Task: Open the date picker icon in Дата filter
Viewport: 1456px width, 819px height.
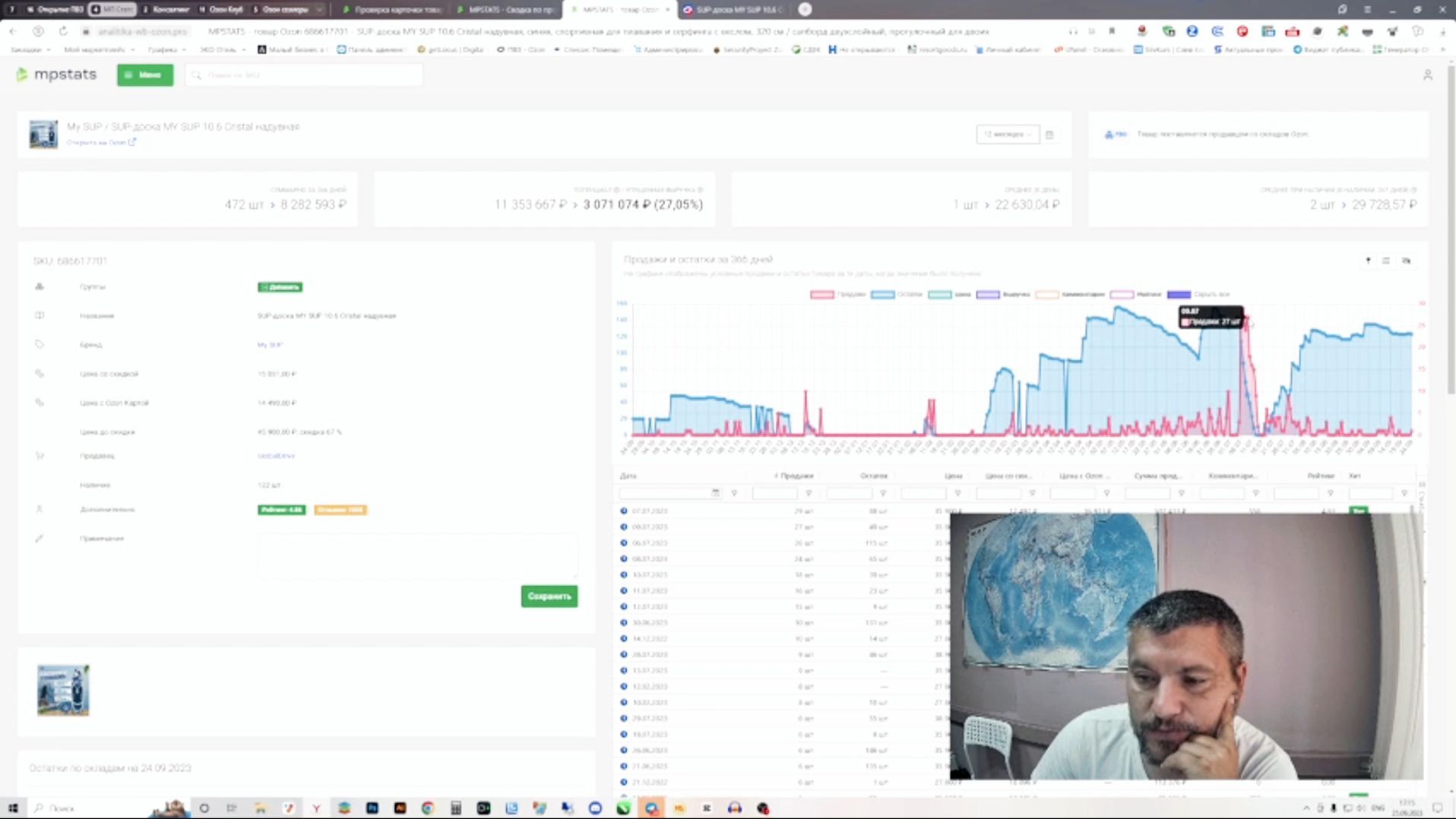Action: click(x=715, y=493)
